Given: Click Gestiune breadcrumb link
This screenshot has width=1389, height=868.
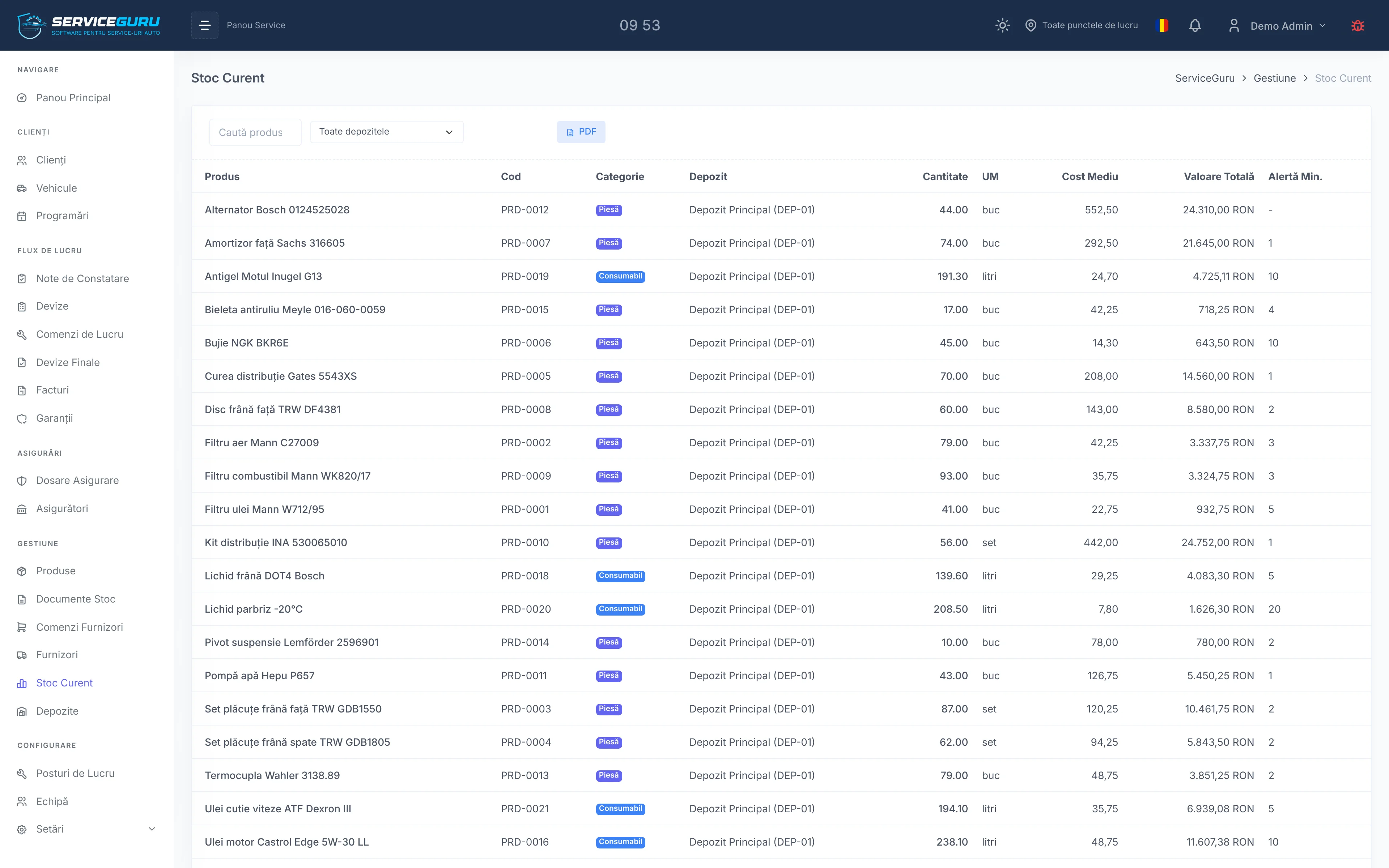Looking at the screenshot, I should pos(1274,78).
